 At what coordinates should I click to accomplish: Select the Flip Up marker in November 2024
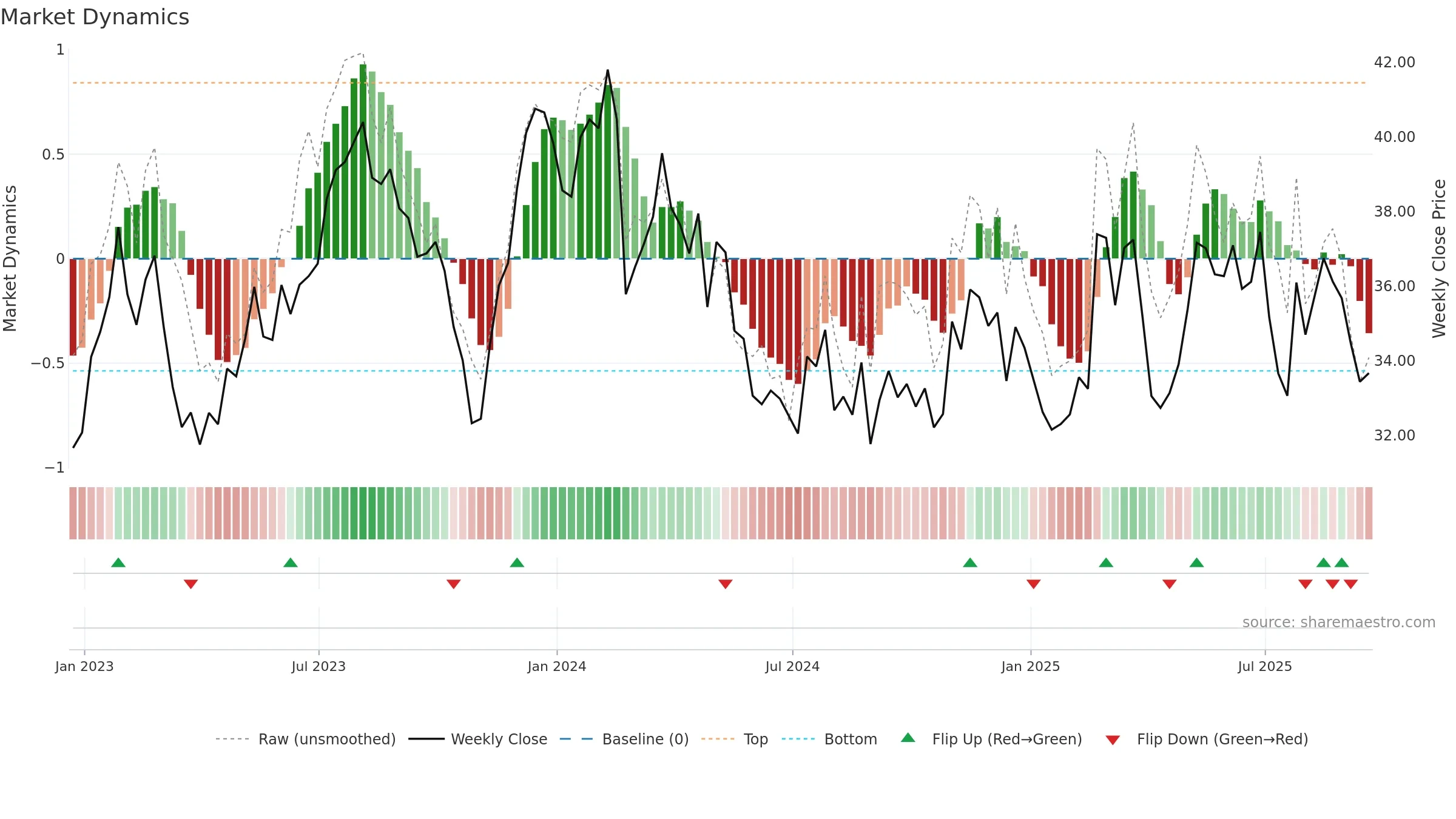tap(970, 562)
